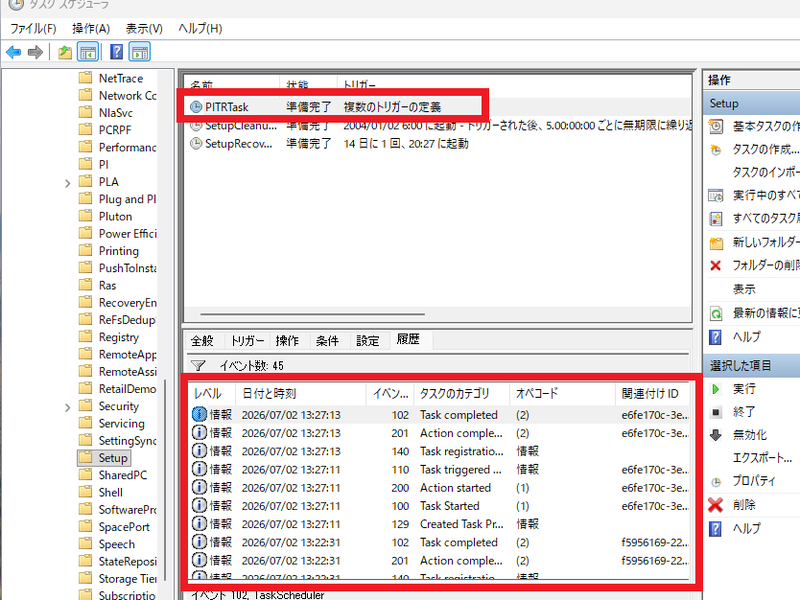Click info icon of first Task completed event
This screenshot has height=600, width=800.
point(199,414)
